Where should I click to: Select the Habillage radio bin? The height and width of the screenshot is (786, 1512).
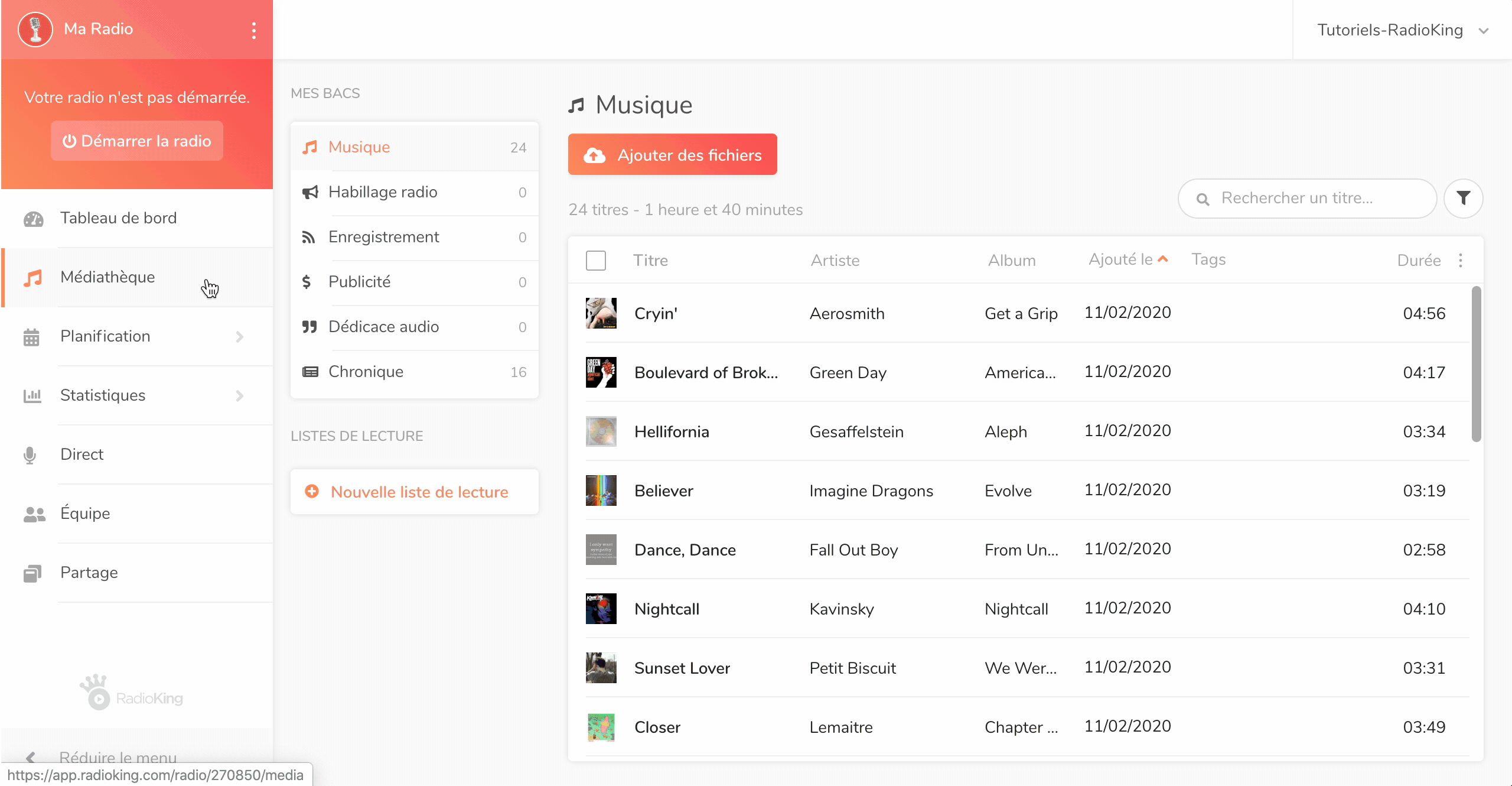click(x=415, y=192)
